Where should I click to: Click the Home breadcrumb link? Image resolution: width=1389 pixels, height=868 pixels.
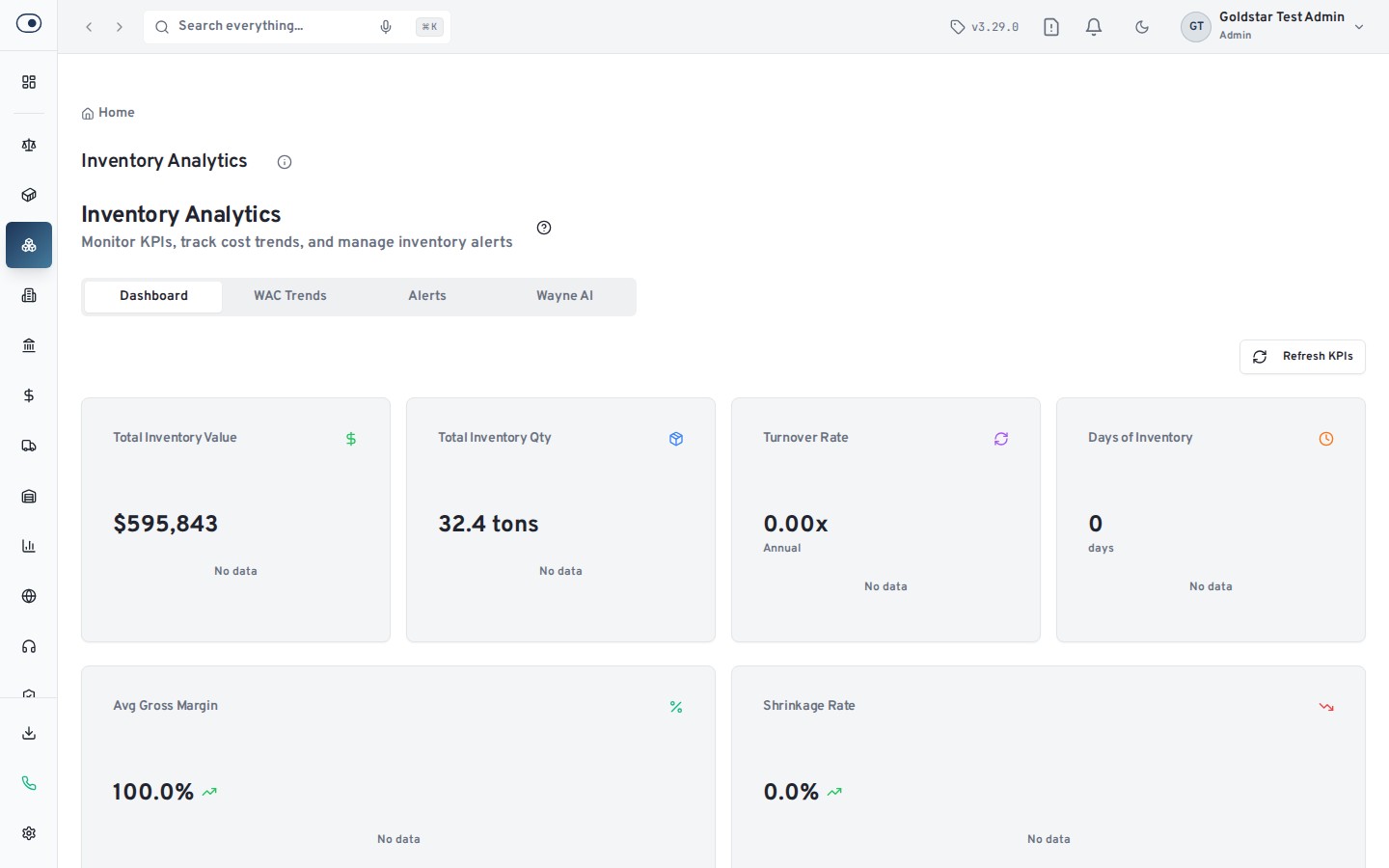tap(108, 113)
